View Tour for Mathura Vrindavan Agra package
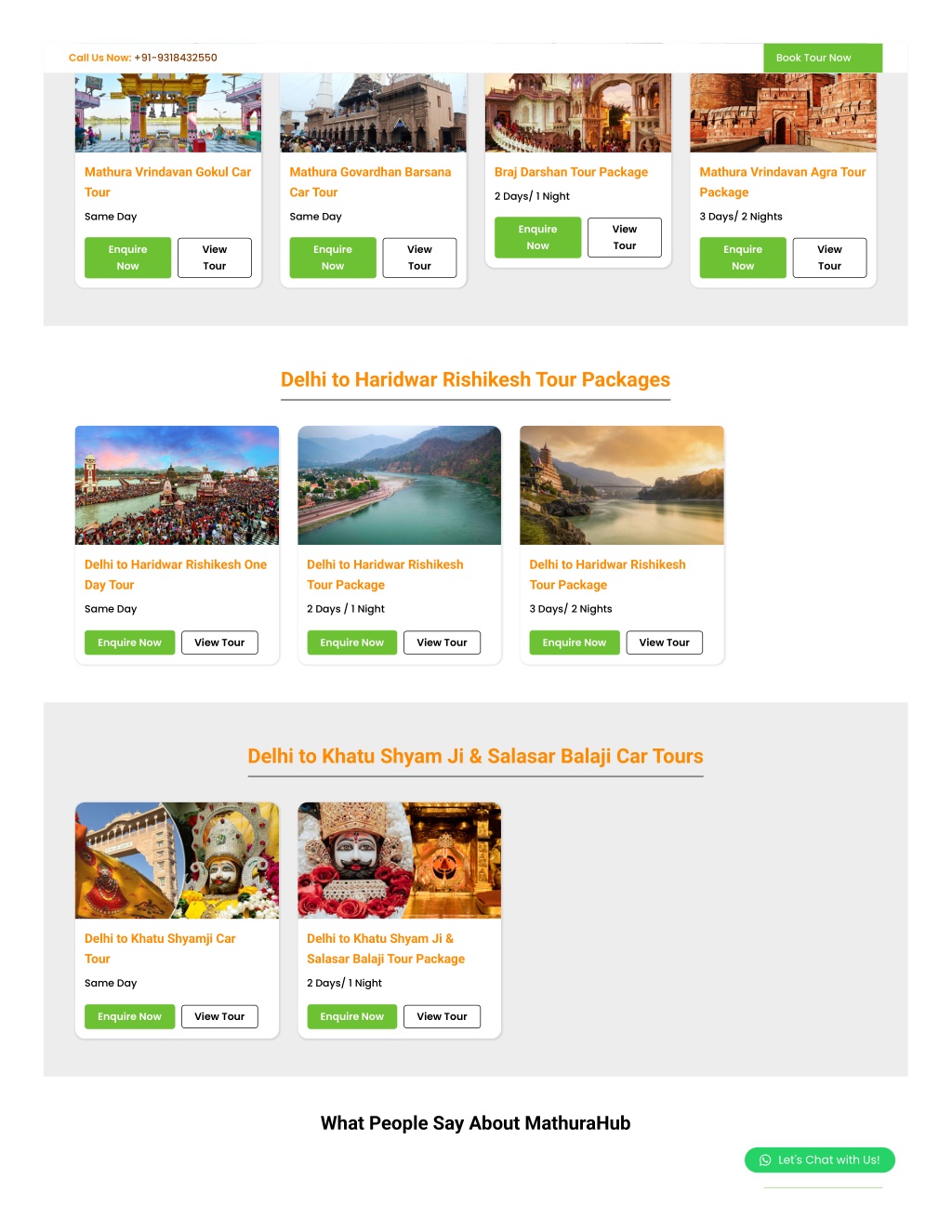Image resolution: width=952 pixels, height=1232 pixels. (829, 258)
